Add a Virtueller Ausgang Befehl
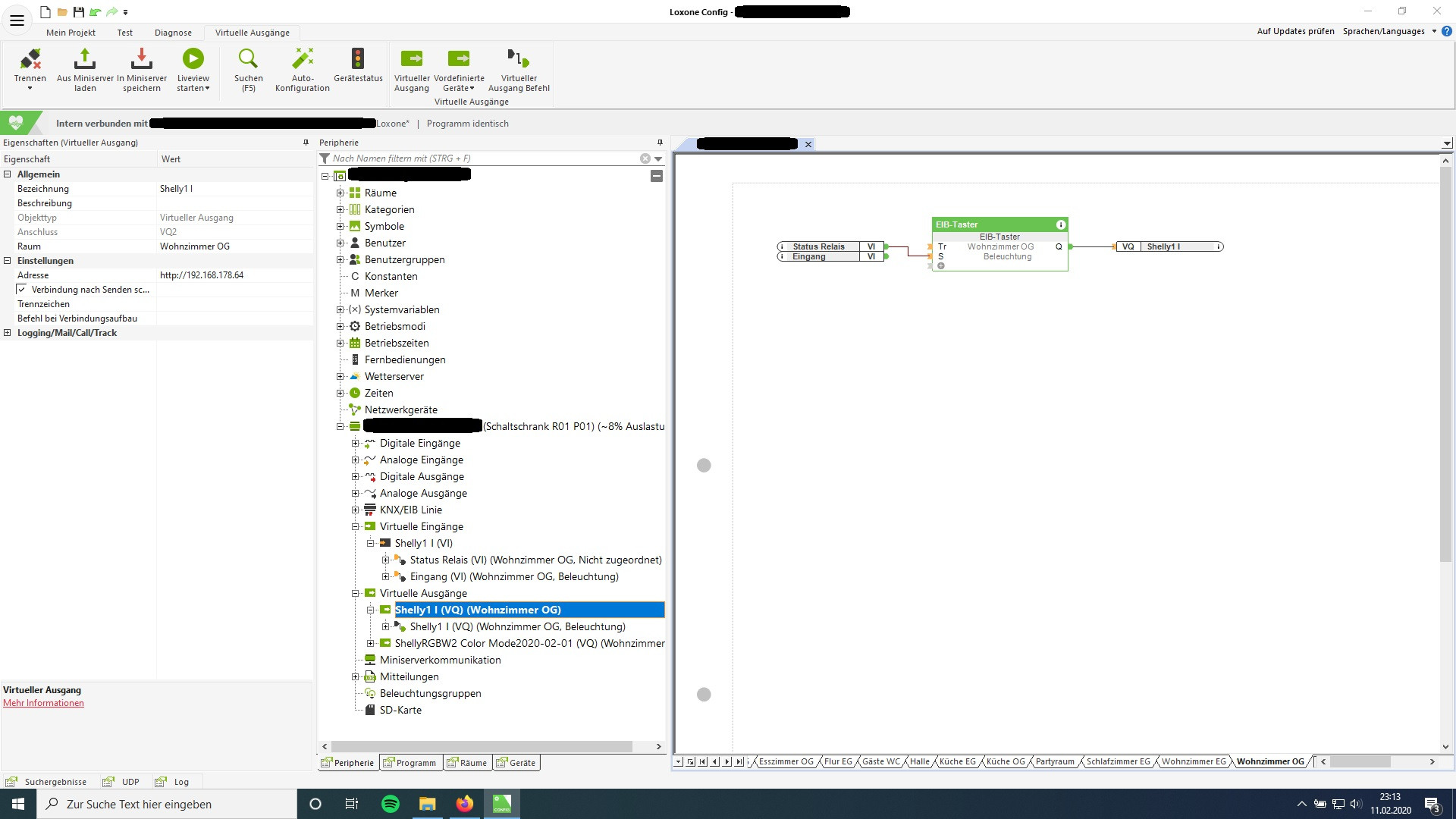This screenshot has height=819, width=1456. pyautogui.click(x=519, y=59)
